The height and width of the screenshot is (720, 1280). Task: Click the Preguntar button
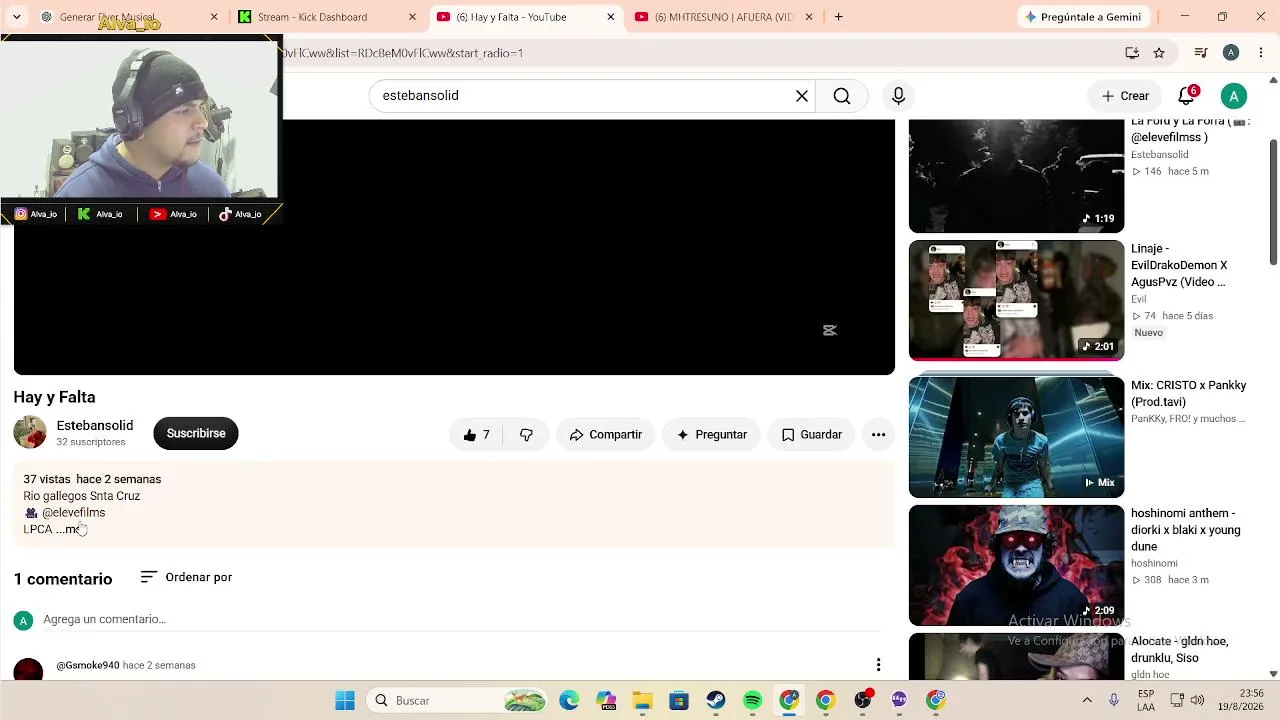click(x=711, y=435)
